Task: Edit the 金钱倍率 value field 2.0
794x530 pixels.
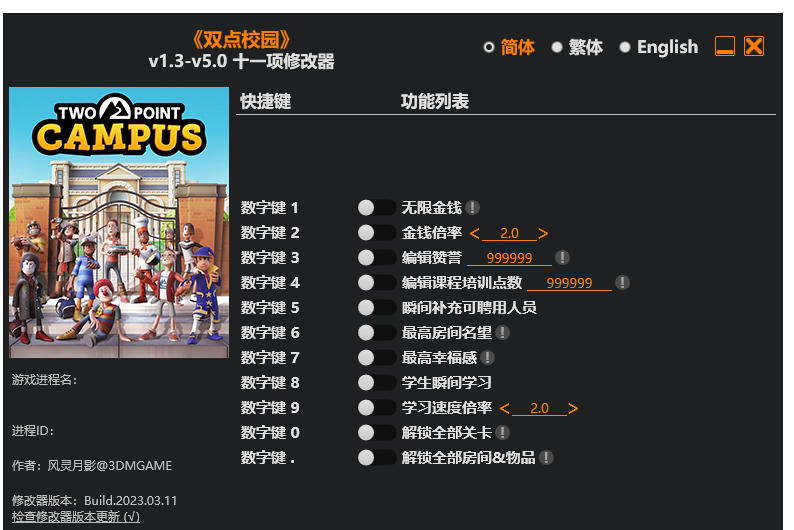Action: [509, 233]
